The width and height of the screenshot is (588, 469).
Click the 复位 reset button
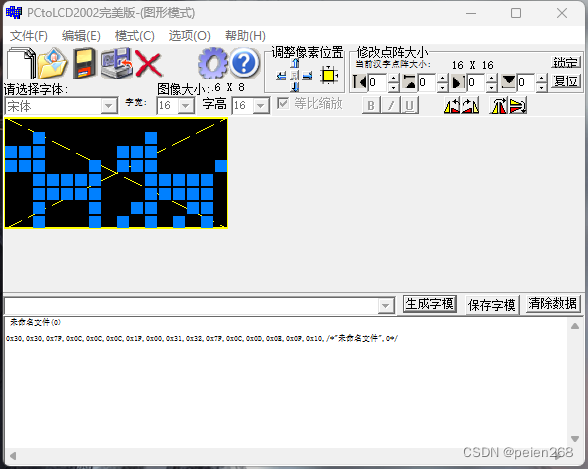point(566,81)
